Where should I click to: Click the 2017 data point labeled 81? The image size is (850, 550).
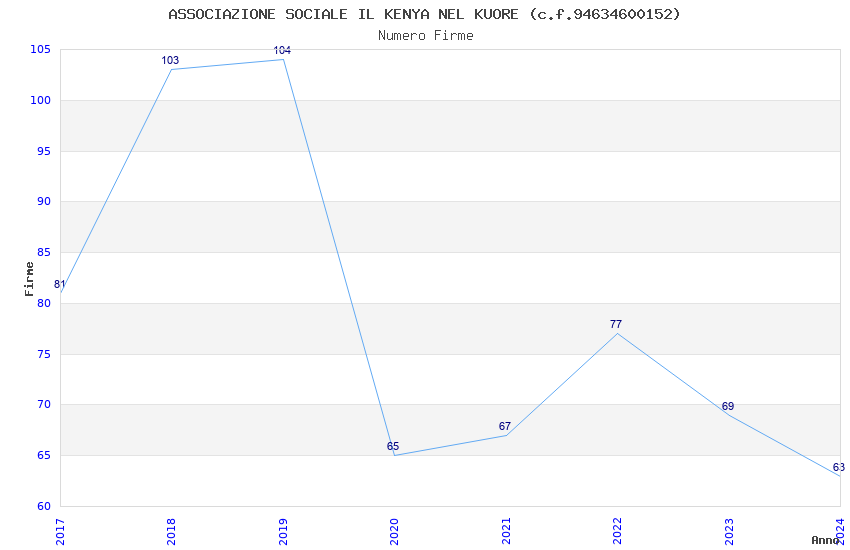(60, 284)
